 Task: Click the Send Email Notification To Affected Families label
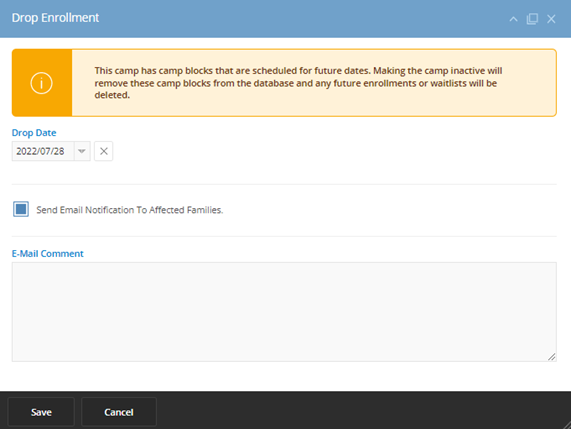(x=130, y=210)
